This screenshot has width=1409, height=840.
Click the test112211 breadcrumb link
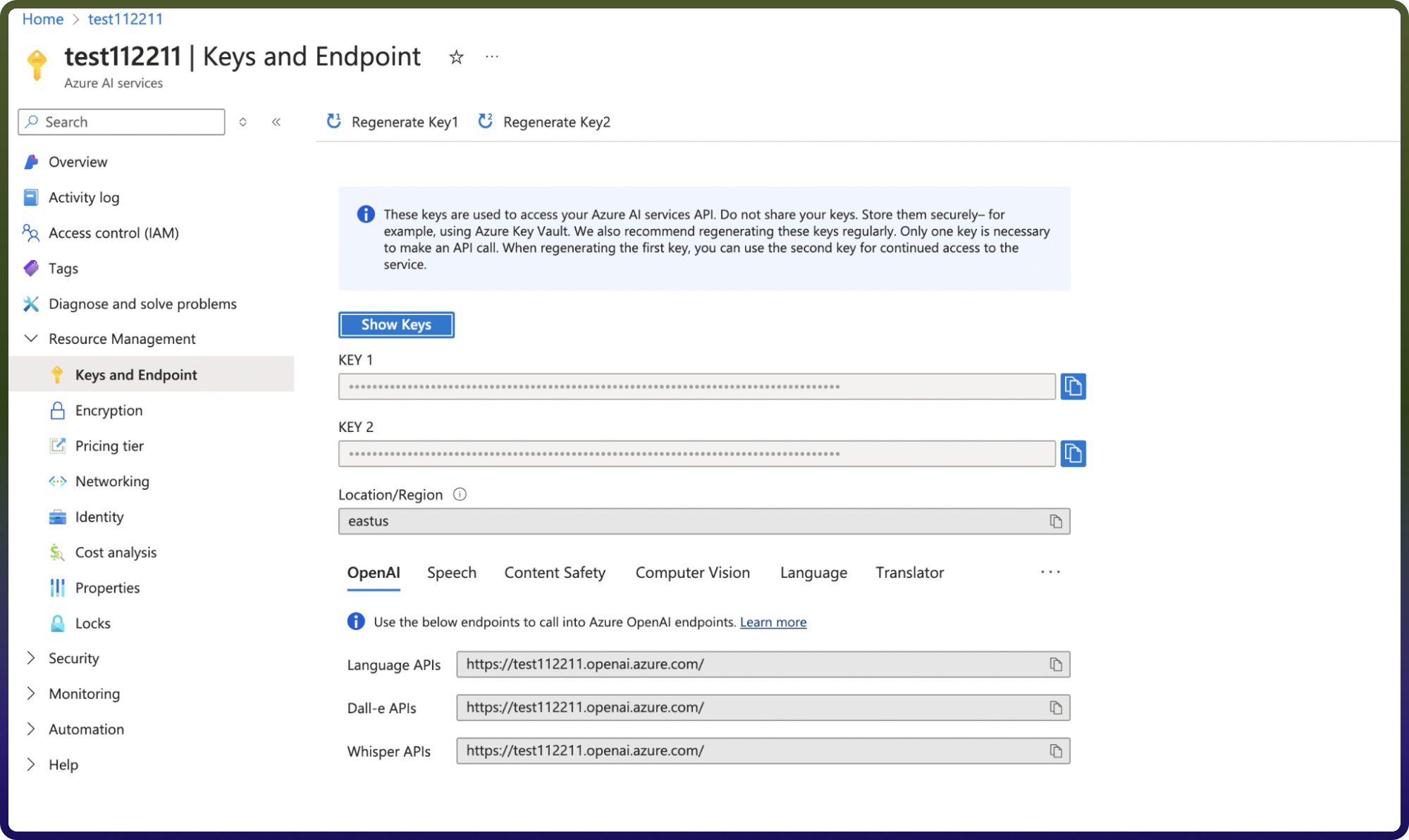(x=125, y=19)
